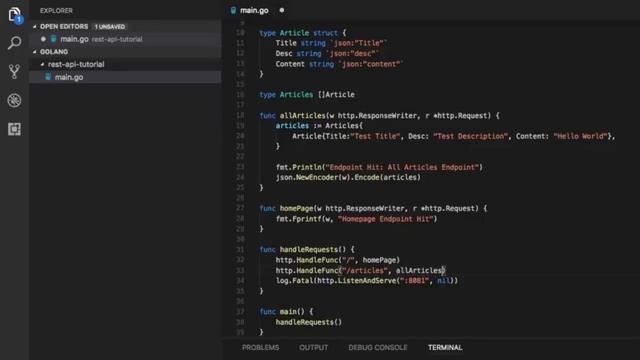Click line number 18 in the gutter
The width and height of the screenshot is (640, 360).
pyautogui.click(x=240, y=116)
